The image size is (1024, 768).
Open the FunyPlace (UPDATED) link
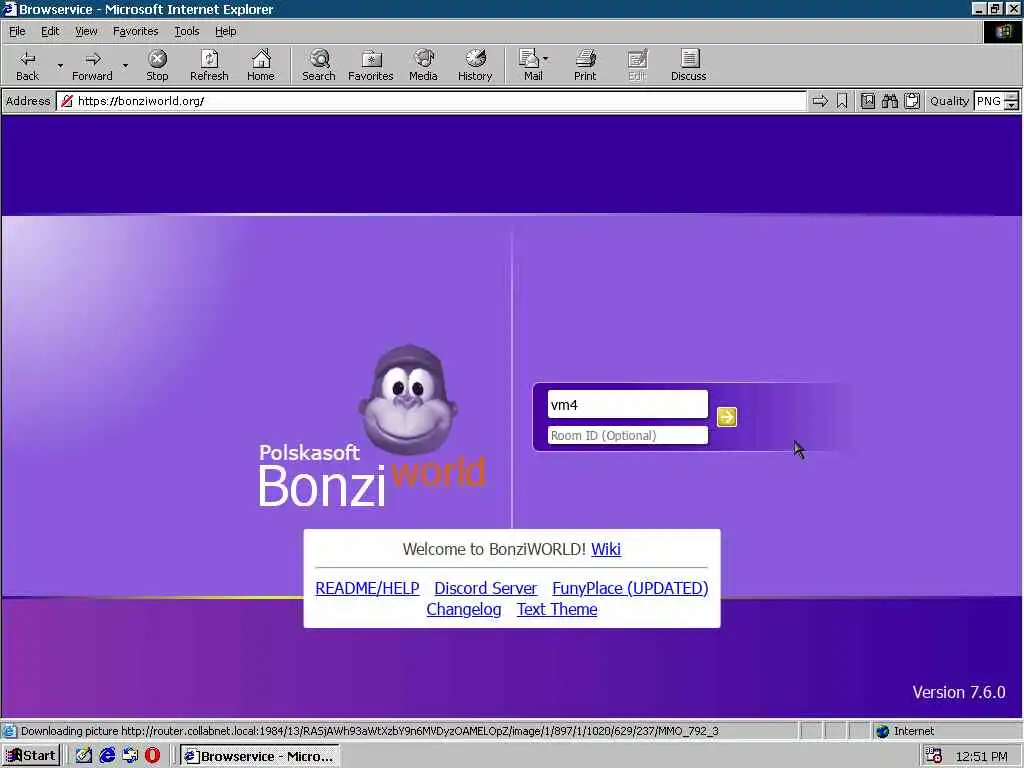pyautogui.click(x=630, y=588)
